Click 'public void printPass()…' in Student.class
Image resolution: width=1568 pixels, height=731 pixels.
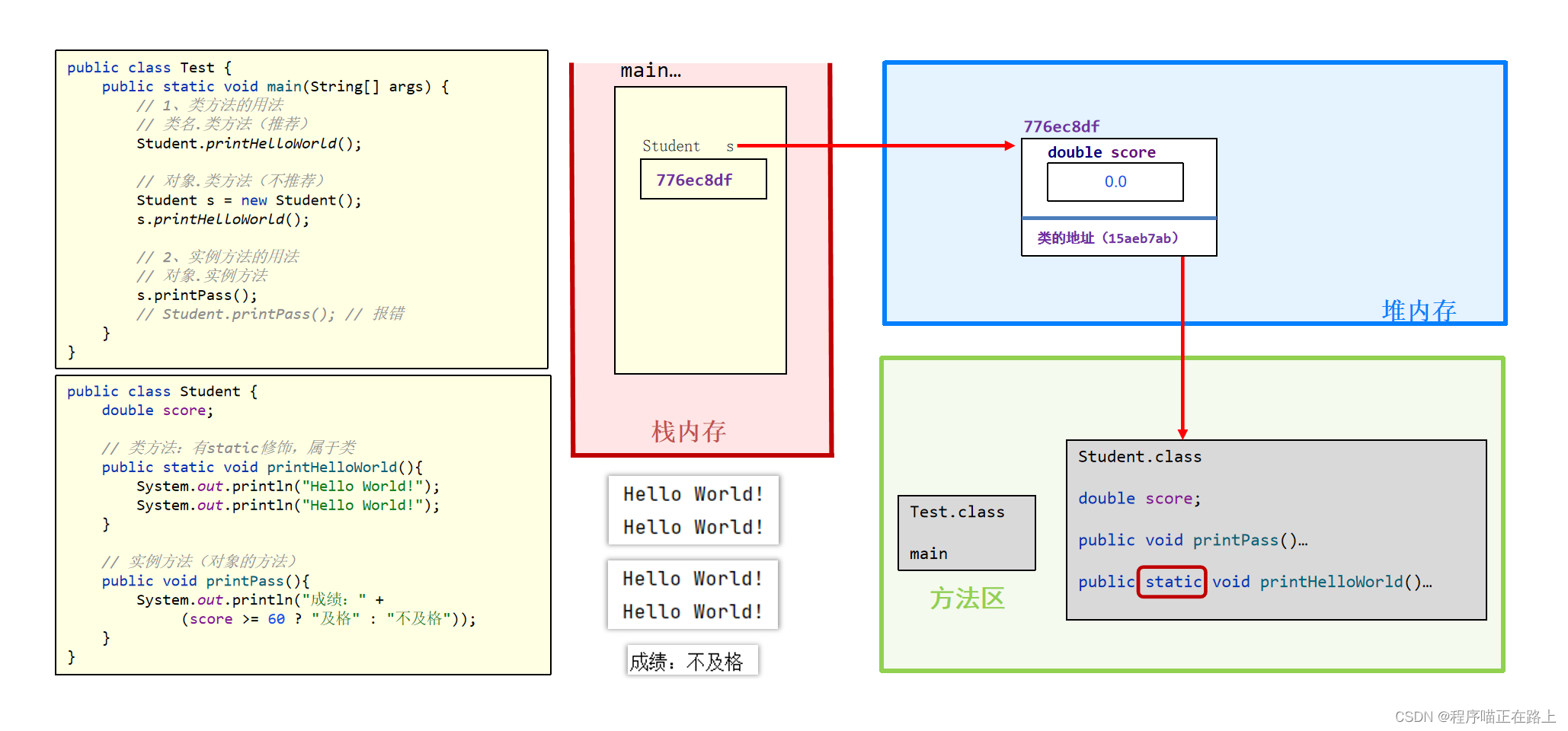1193,541
